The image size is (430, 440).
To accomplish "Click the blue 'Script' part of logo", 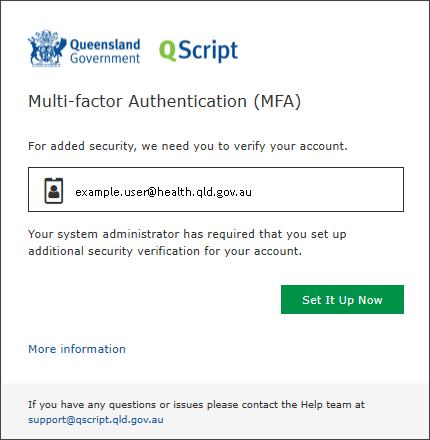I will tap(208, 51).
